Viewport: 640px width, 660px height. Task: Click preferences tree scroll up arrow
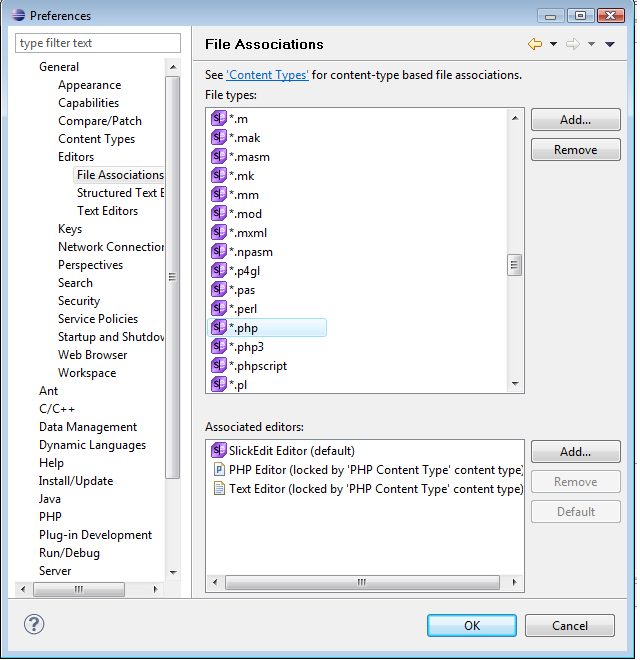[x=173, y=67]
